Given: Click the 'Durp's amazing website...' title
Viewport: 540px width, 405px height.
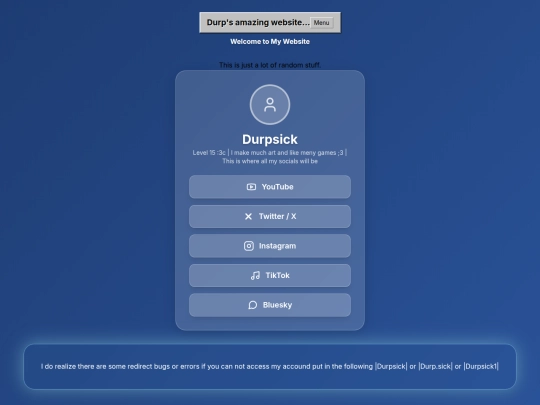Looking at the screenshot, I should (258, 22).
